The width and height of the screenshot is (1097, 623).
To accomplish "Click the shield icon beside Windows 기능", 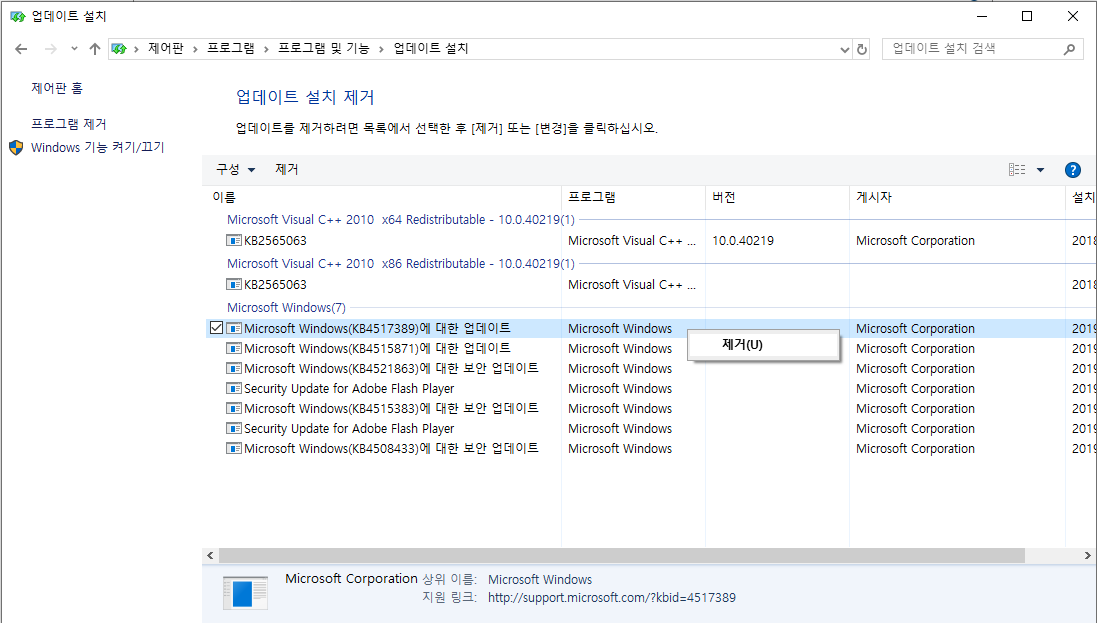I will coord(16,148).
